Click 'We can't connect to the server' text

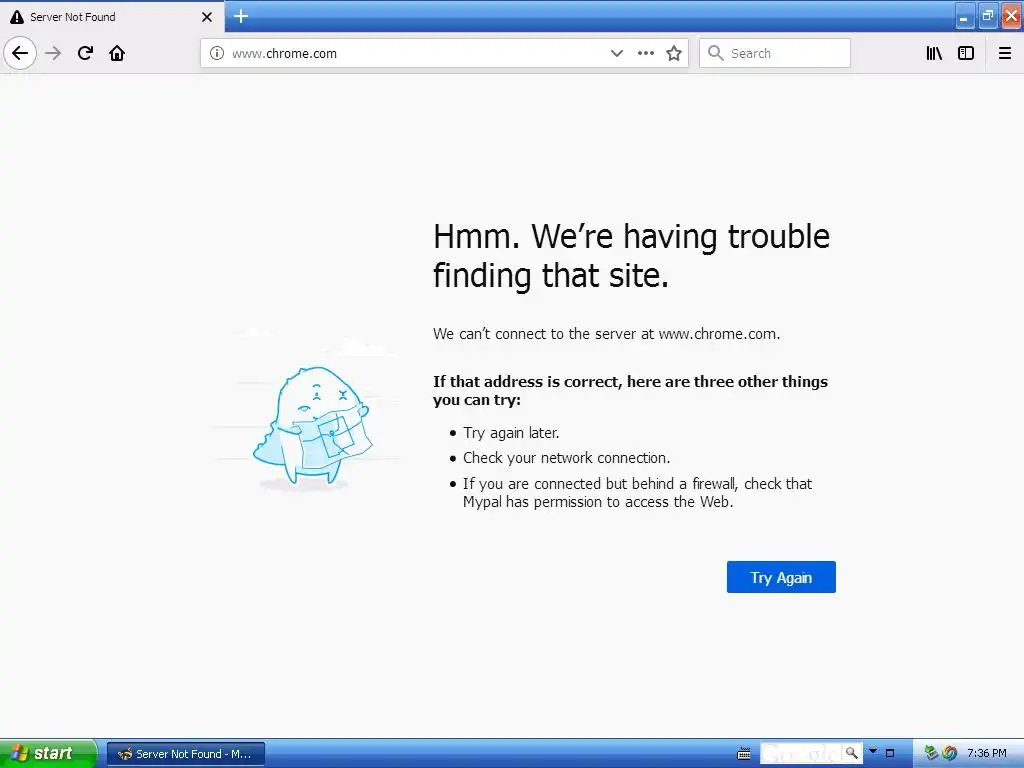click(607, 334)
